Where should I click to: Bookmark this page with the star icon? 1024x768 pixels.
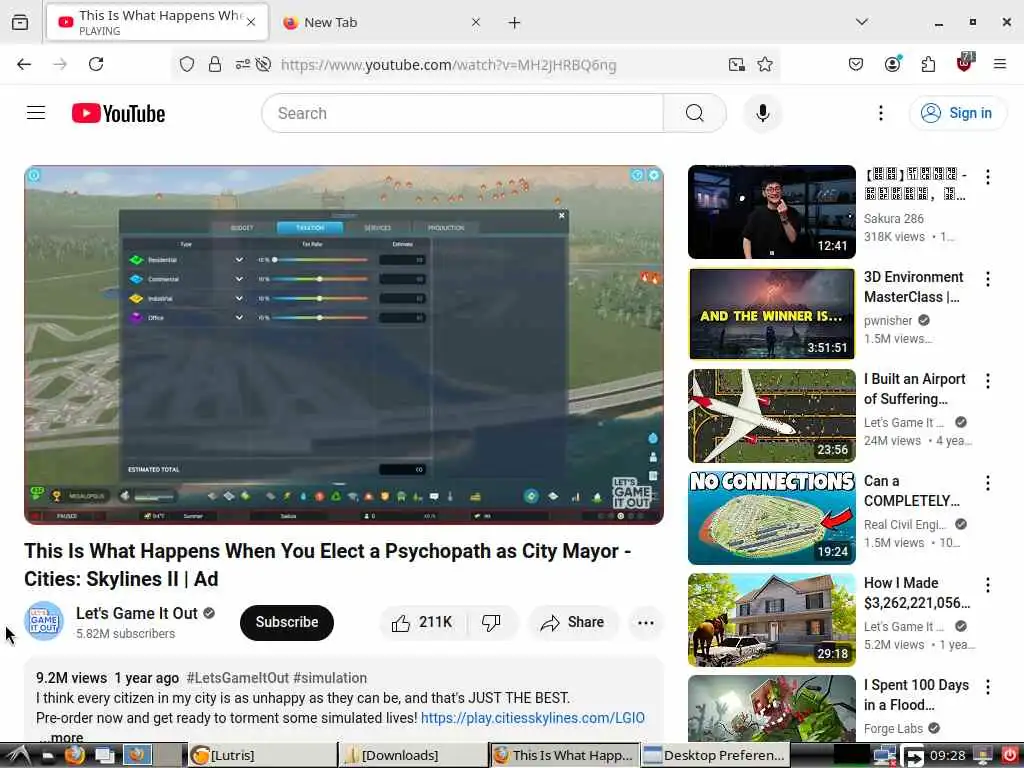click(765, 64)
